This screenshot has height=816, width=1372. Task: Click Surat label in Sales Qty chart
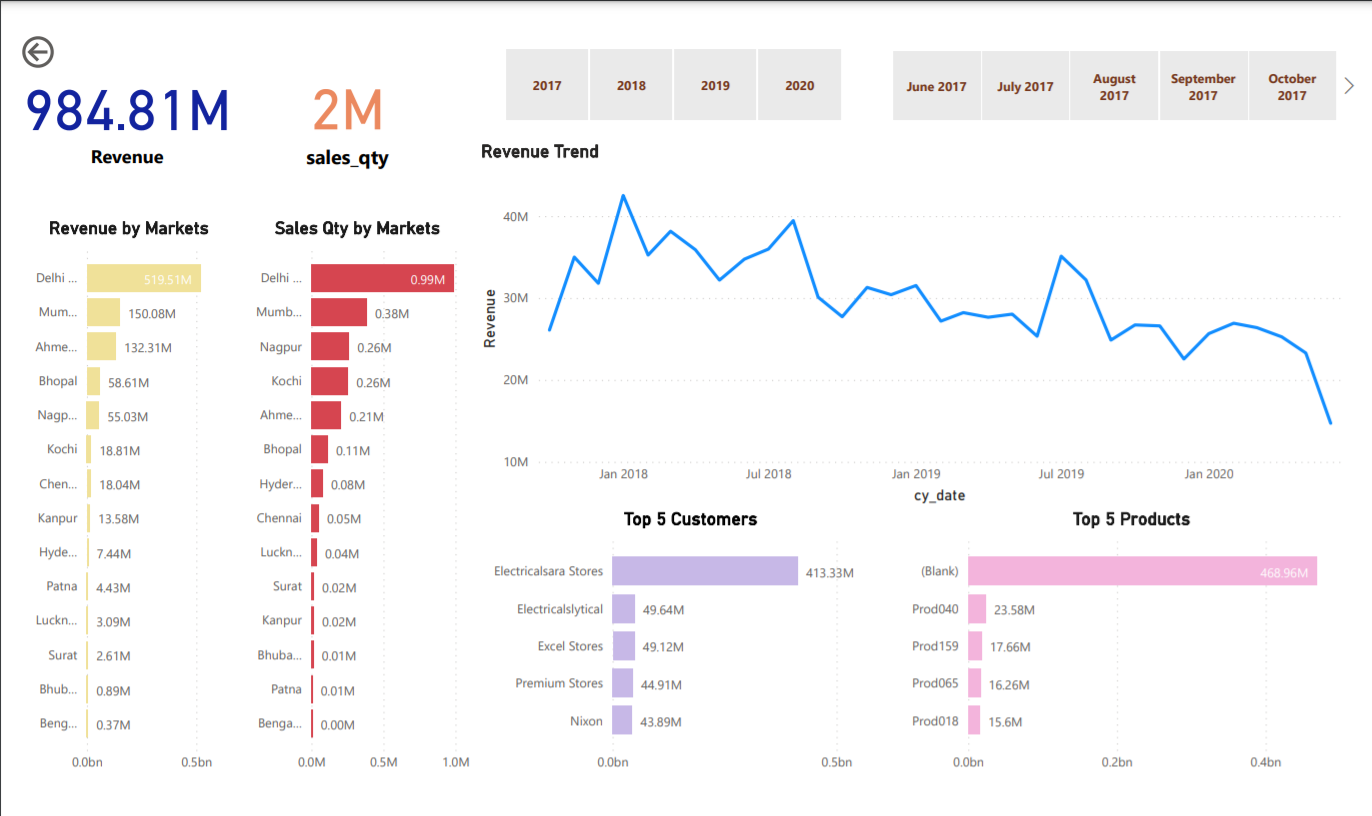(x=287, y=587)
